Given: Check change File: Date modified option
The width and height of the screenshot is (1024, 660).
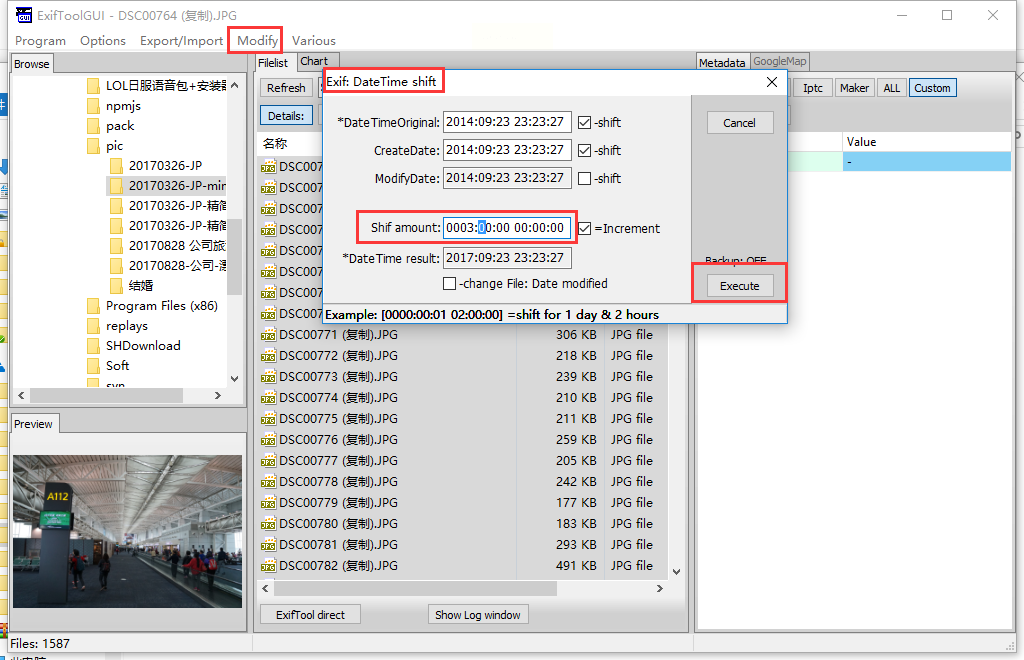Looking at the screenshot, I should 449,284.
